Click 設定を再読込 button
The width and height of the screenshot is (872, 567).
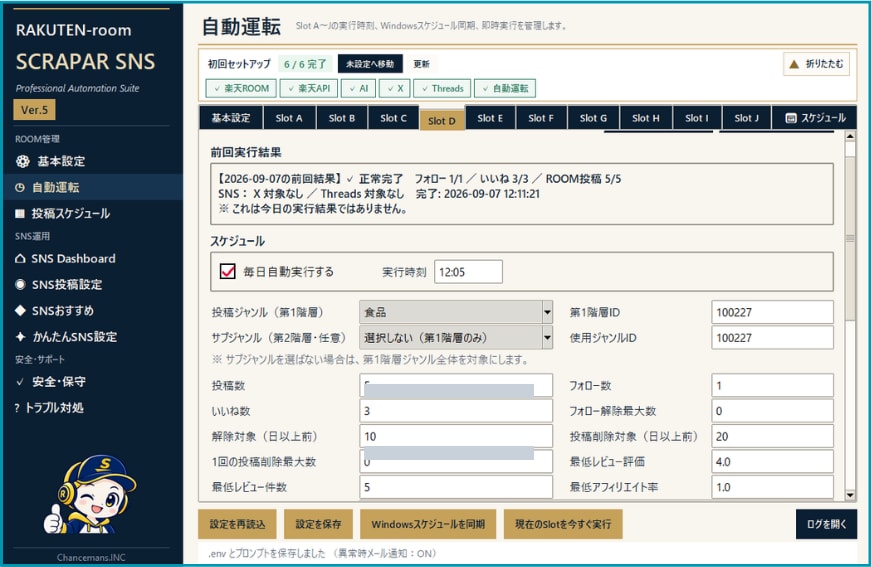pyautogui.click(x=237, y=524)
